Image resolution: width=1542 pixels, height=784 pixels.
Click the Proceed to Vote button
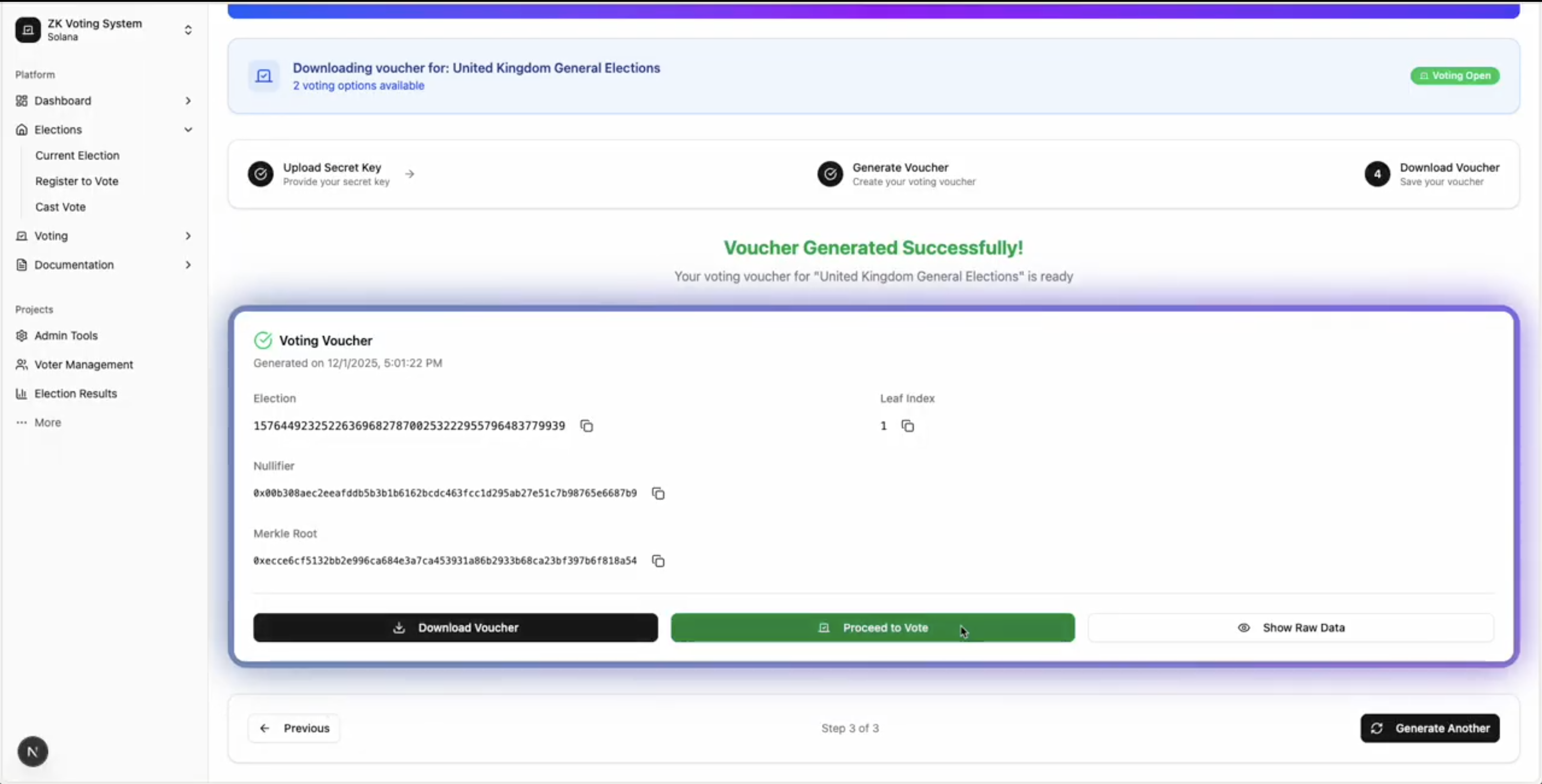tap(872, 628)
